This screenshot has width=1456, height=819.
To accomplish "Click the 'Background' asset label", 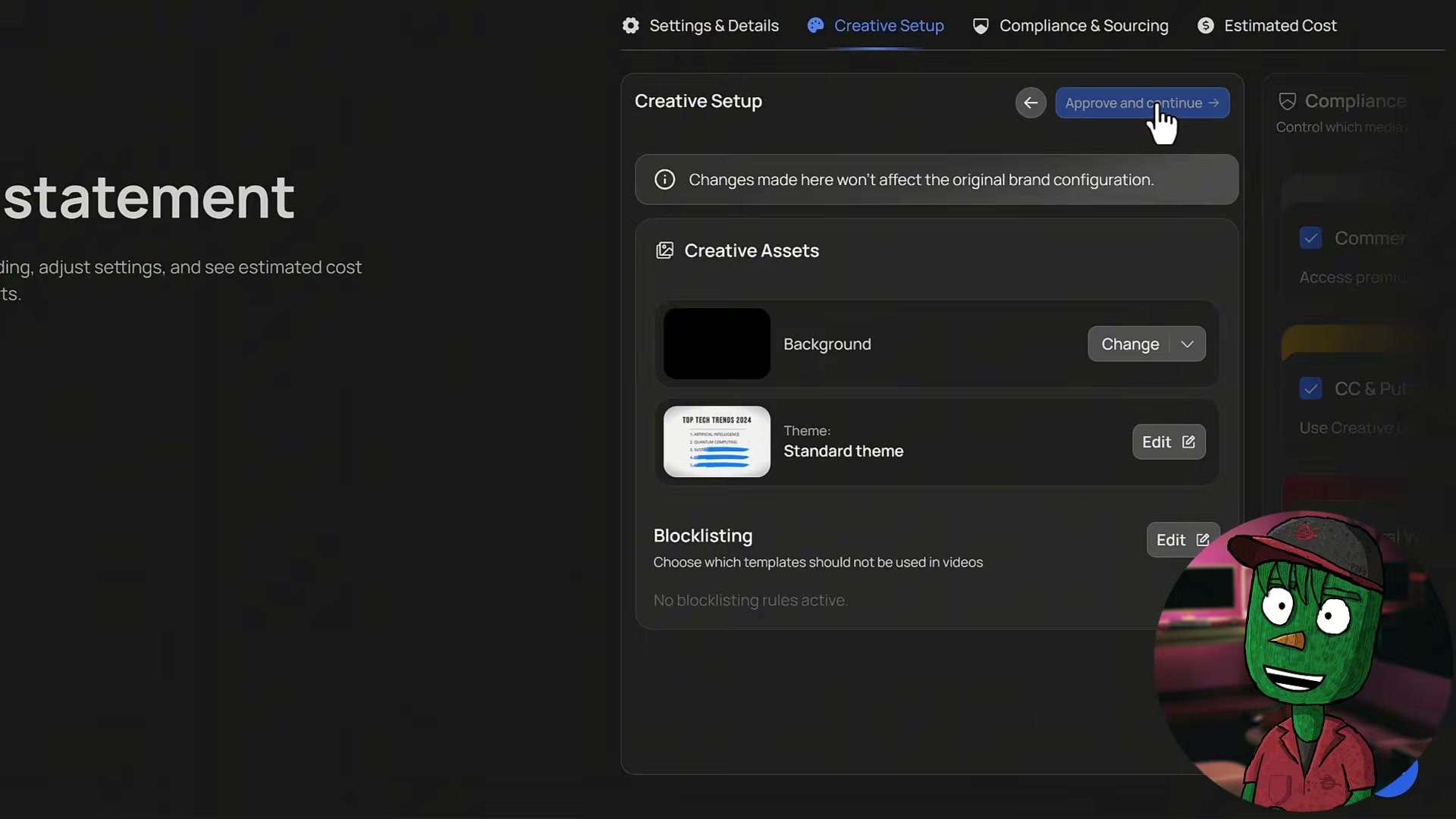I will 827,344.
